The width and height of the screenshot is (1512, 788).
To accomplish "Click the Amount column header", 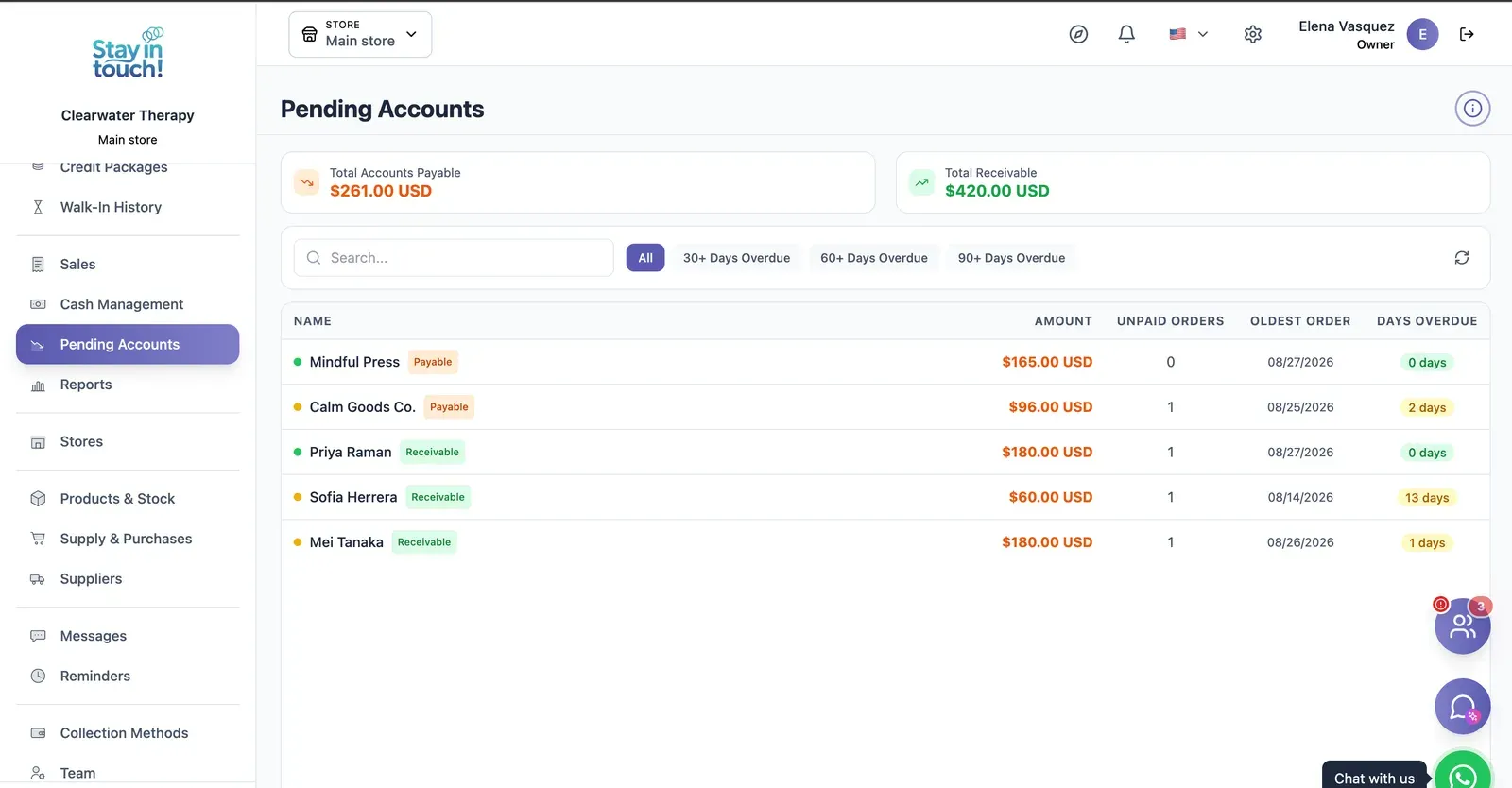I will point(1063,321).
